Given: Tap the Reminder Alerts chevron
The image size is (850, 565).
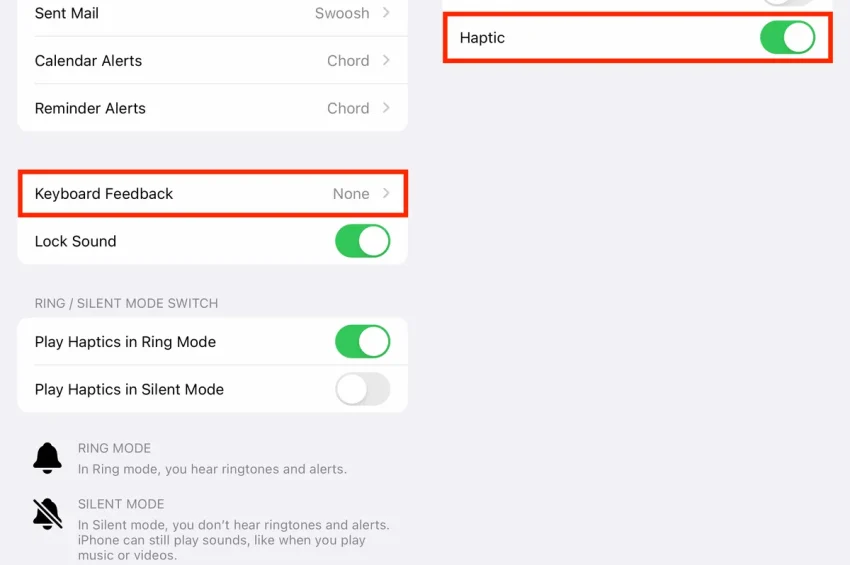Looking at the screenshot, I should [386, 108].
